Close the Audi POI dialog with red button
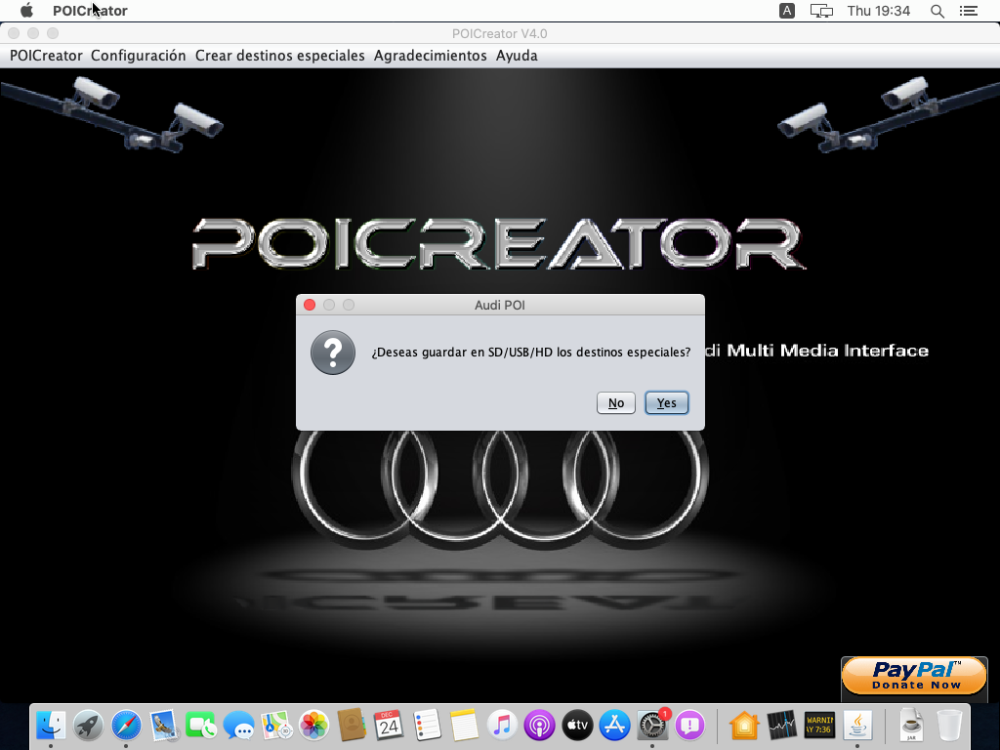Viewport: 1000px width, 750px height. 310,305
